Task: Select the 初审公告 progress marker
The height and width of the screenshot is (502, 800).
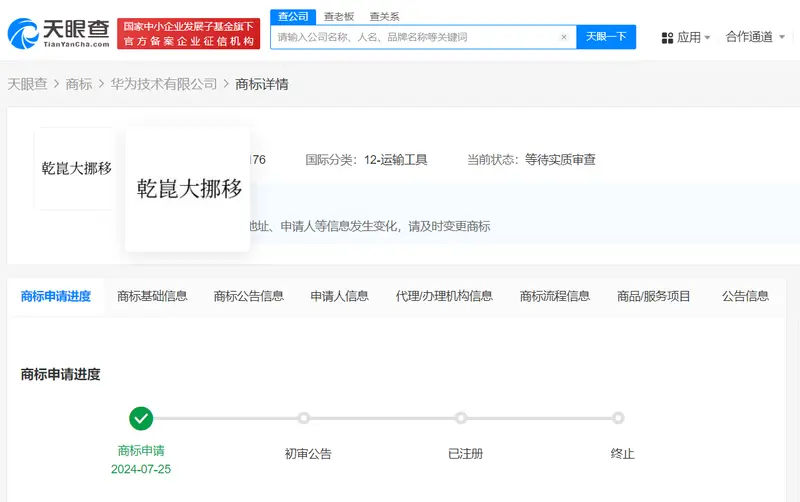Action: [304, 418]
